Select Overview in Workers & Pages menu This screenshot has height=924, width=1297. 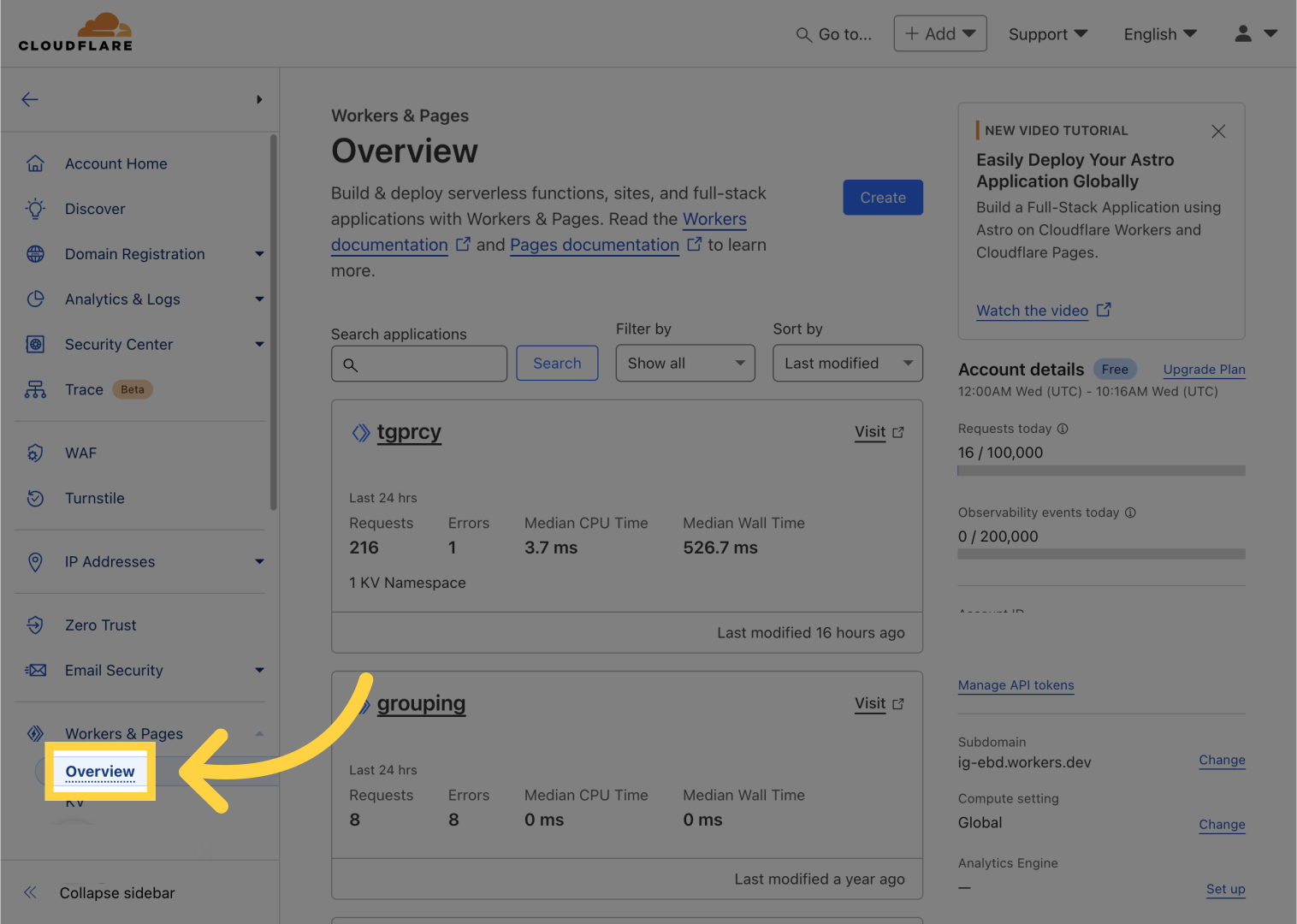pos(100,772)
